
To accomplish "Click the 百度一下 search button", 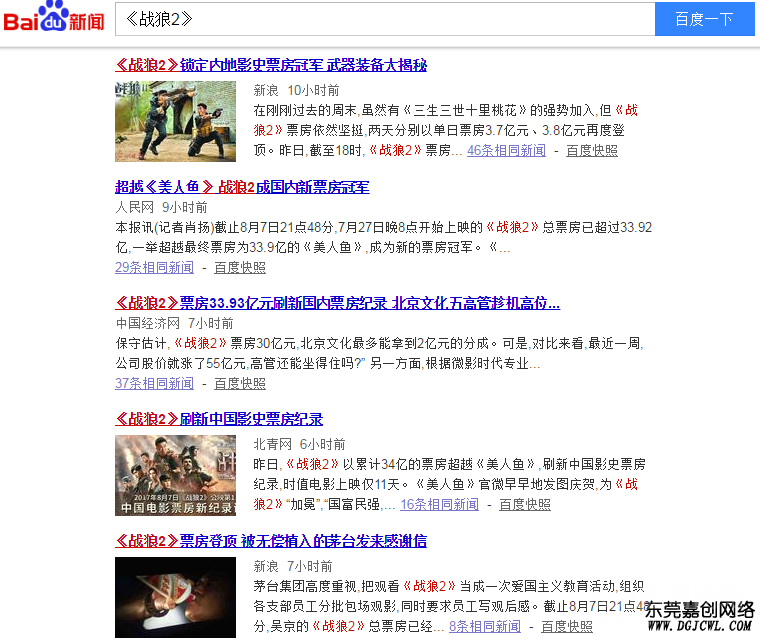I will (x=704, y=19).
